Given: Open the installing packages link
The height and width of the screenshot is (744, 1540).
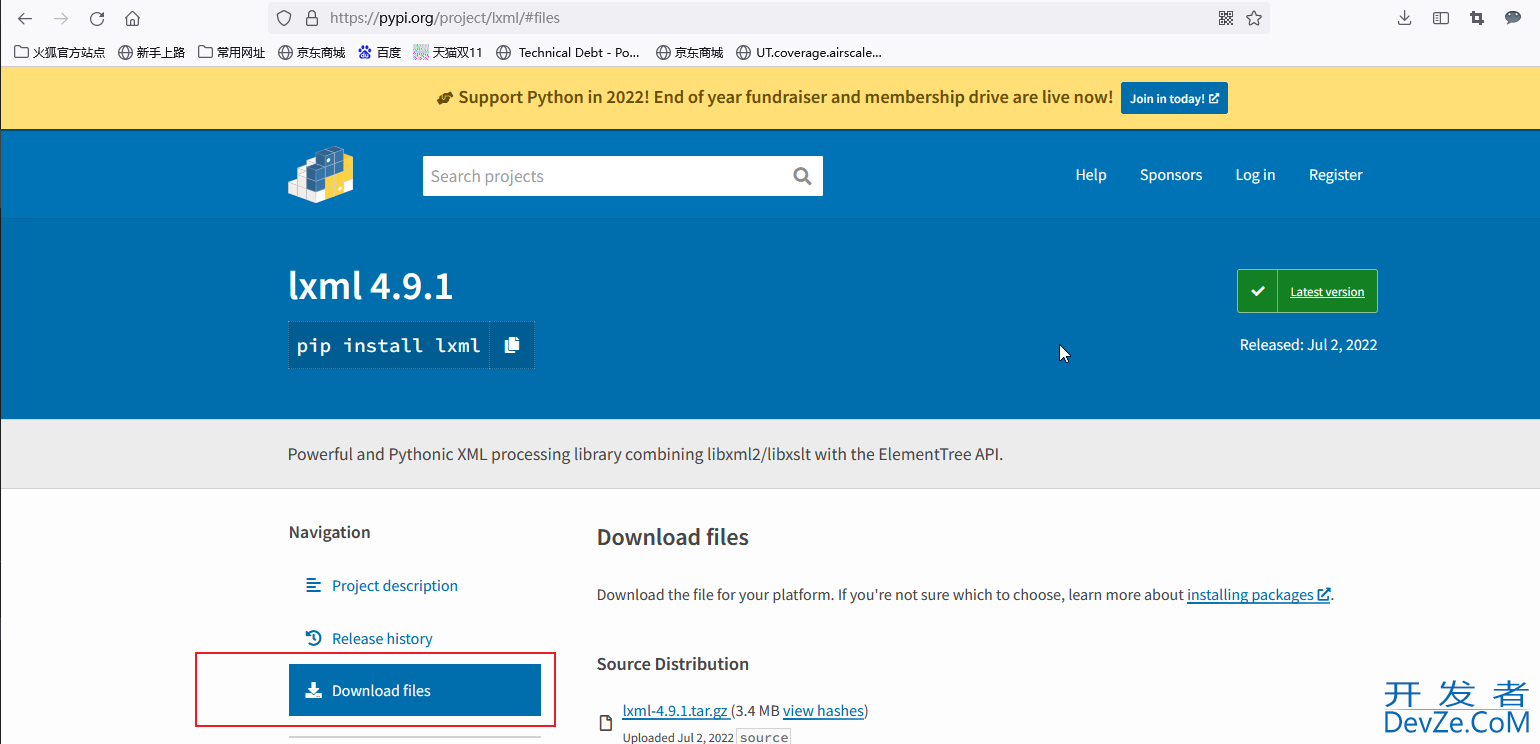Looking at the screenshot, I should pyautogui.click(x=1258, y=595).
